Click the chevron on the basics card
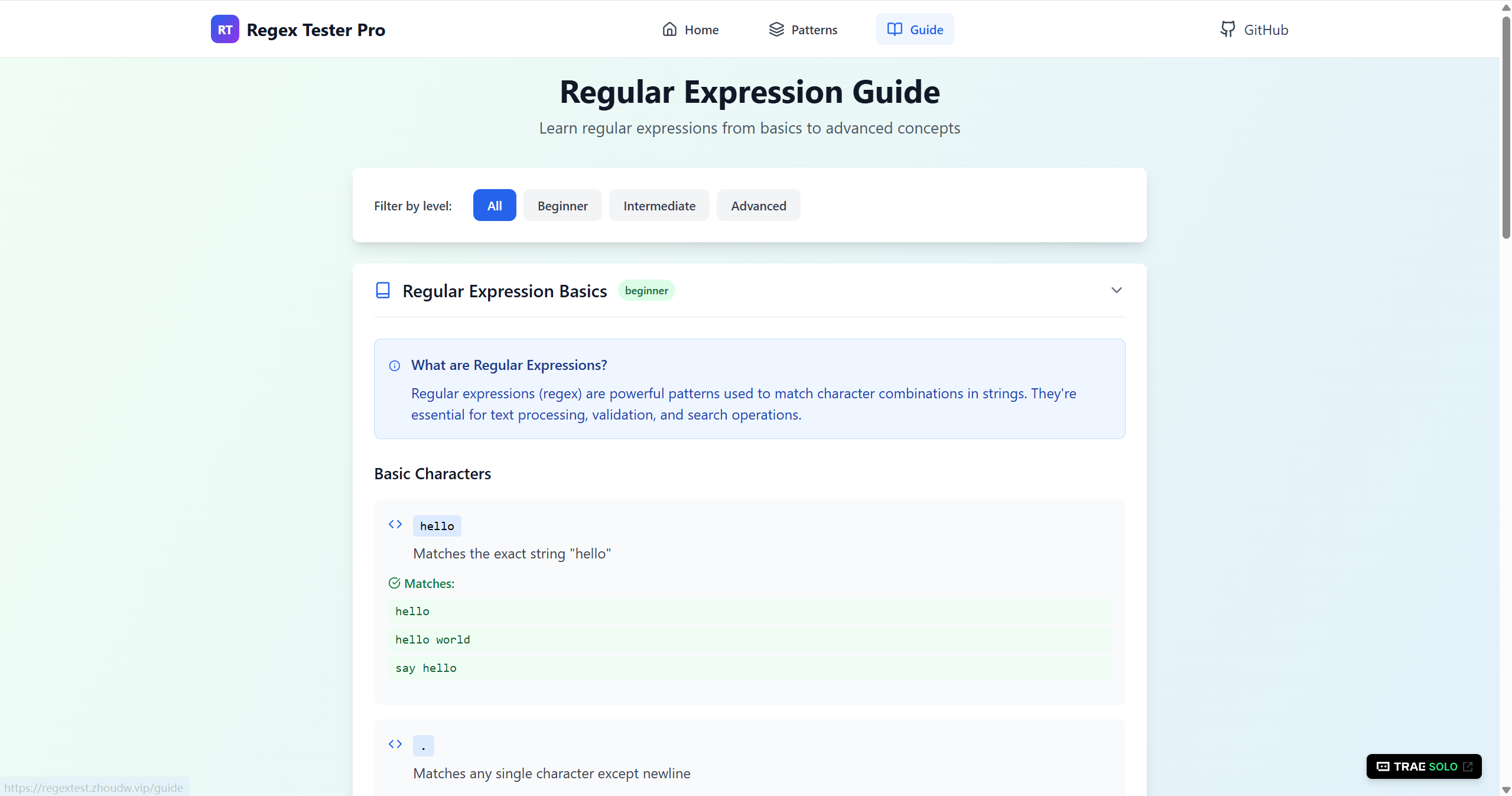Image resolution: width=1512 pixels, height=796 pixels. 1116,290
